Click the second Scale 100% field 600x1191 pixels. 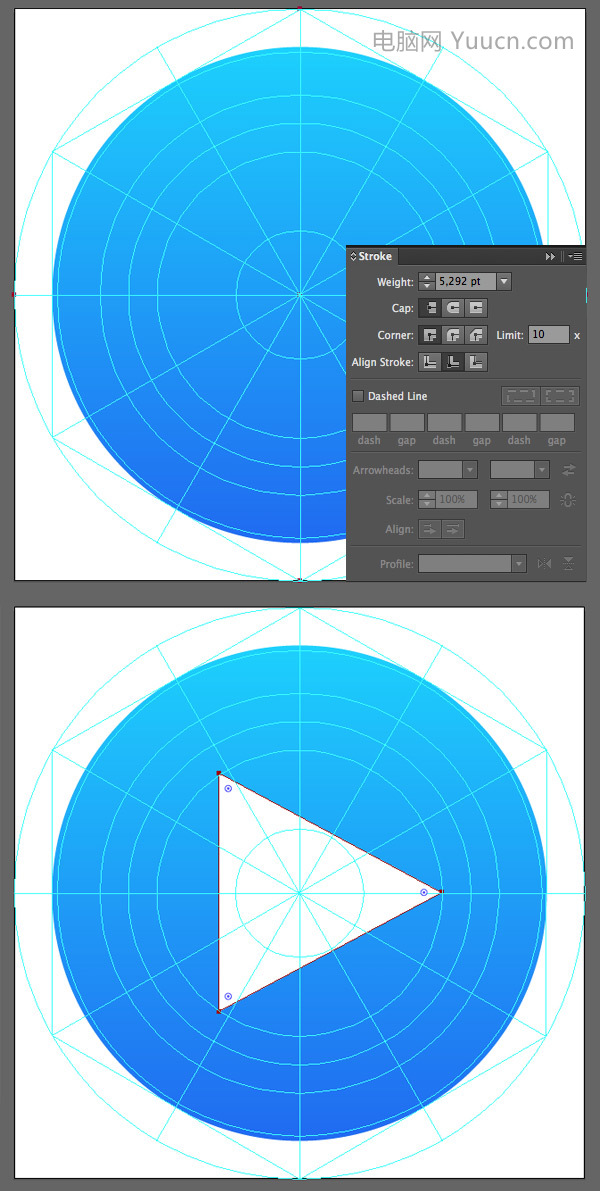(528, 500)
